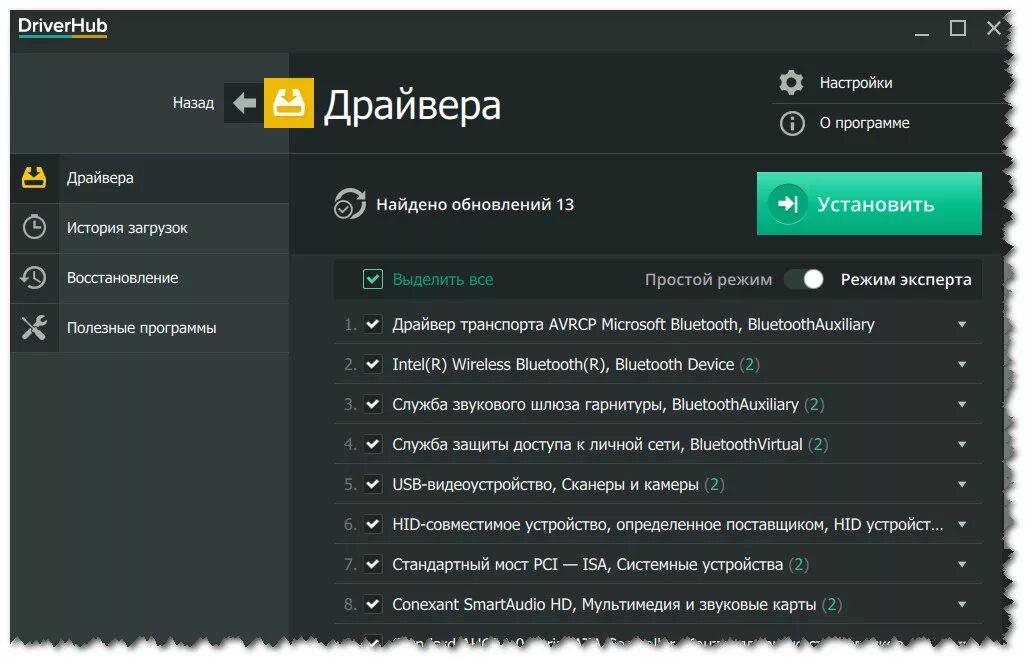
Task: Open Полезные программы in sidebar
Action: coord(149,327)
